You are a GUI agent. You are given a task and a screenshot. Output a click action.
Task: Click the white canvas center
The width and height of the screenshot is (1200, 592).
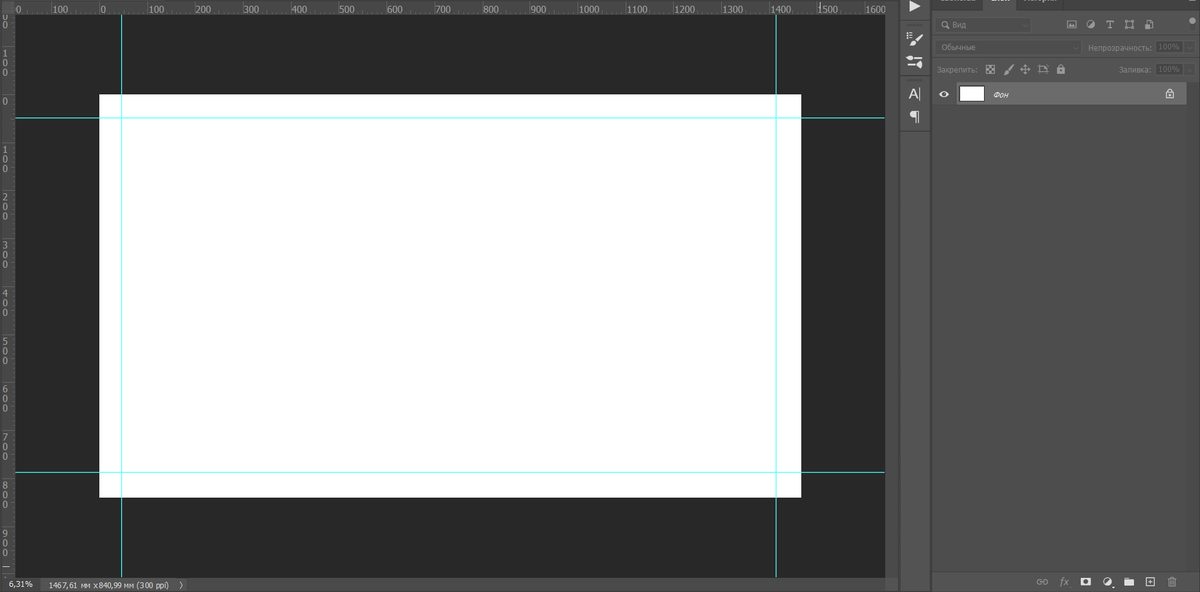[450, 296]
